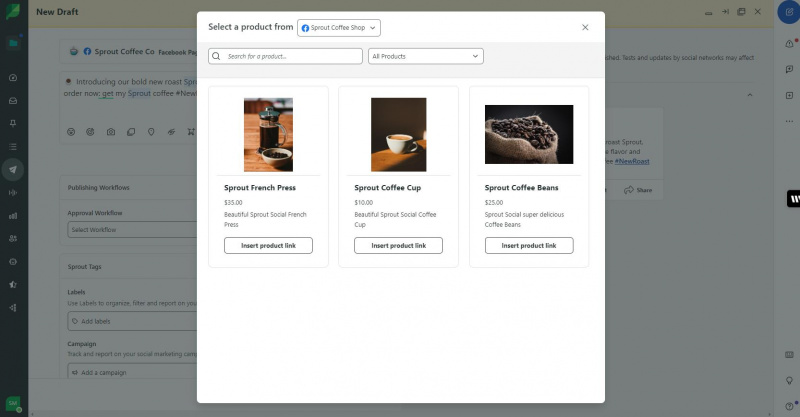Screen dimensions: 800x417
Task: Open the notifications bell icon
Action: click(x=789, y=44)
